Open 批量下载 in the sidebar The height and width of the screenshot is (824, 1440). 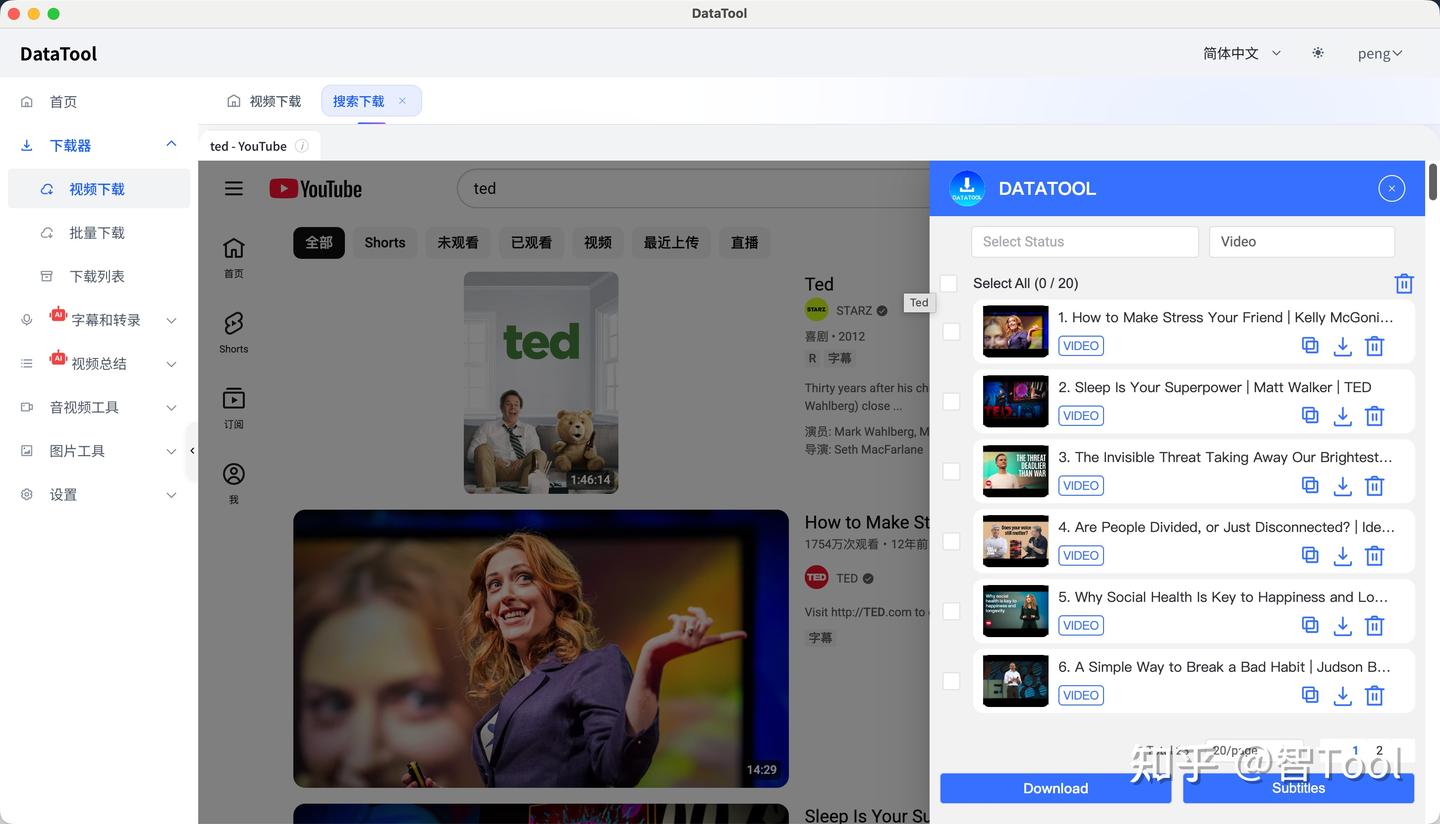pyautogui.click(x=99, y=233)
